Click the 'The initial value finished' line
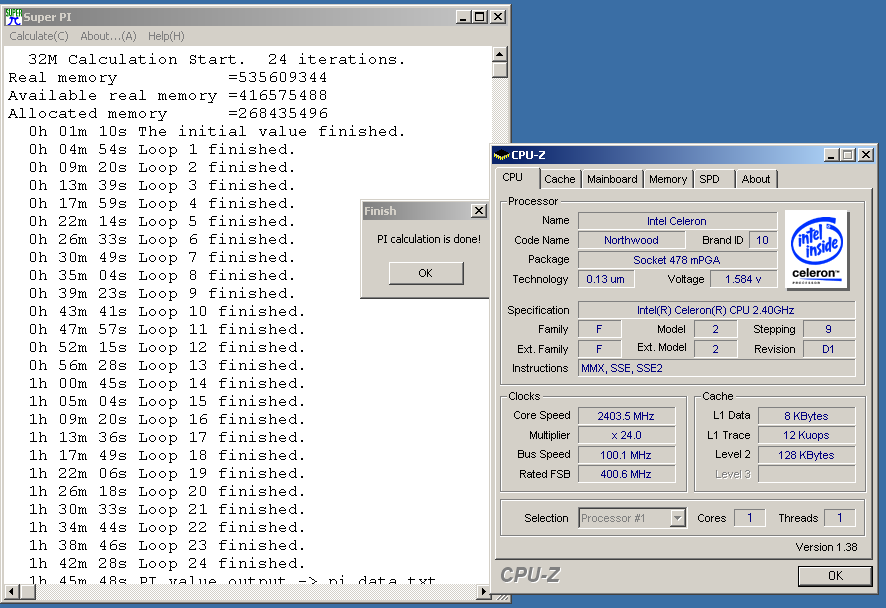Screen dimensions: 886x608 point(216,132)
